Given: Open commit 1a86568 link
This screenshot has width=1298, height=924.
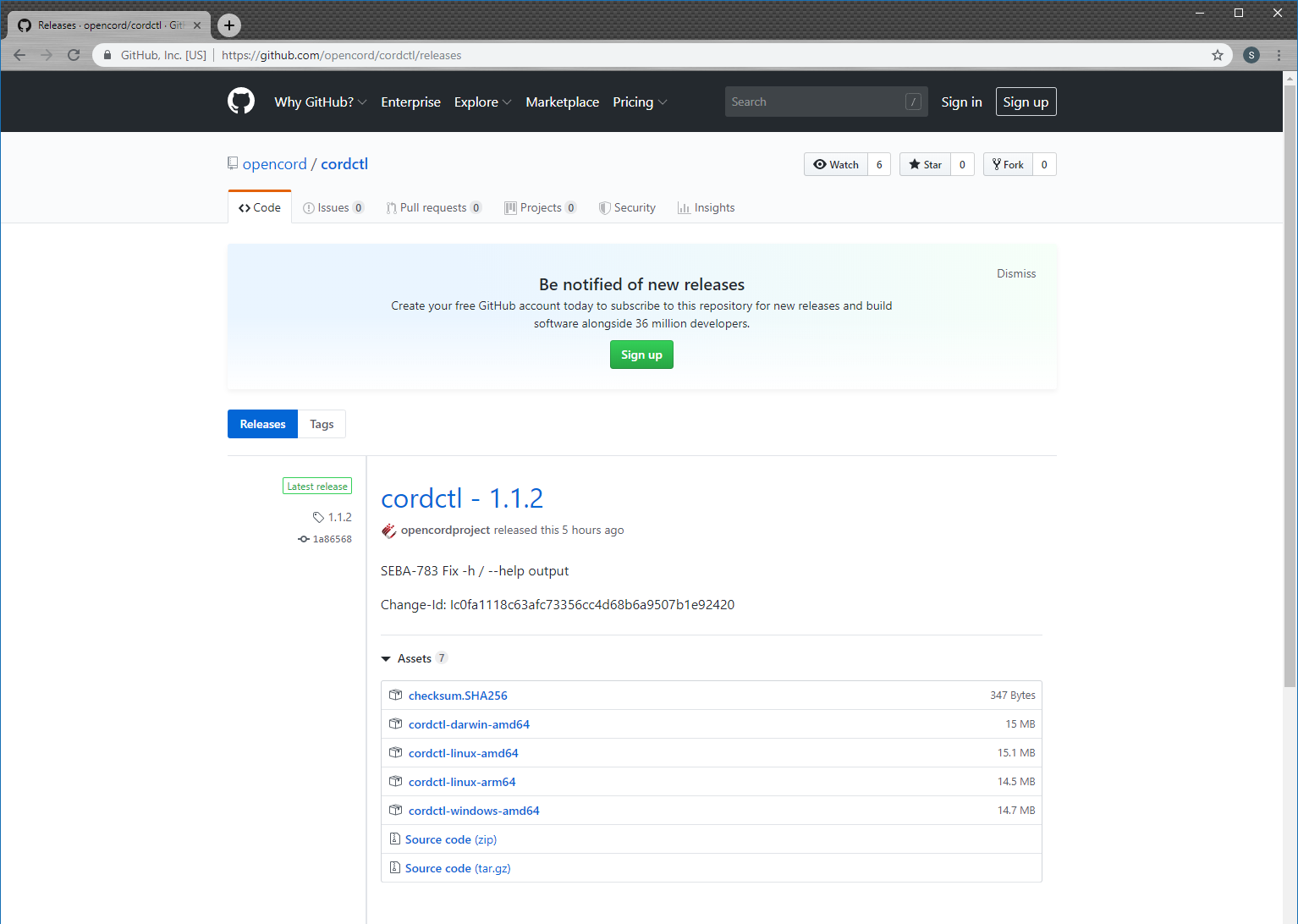Looking at the screenshot, I should click(332, 539).
